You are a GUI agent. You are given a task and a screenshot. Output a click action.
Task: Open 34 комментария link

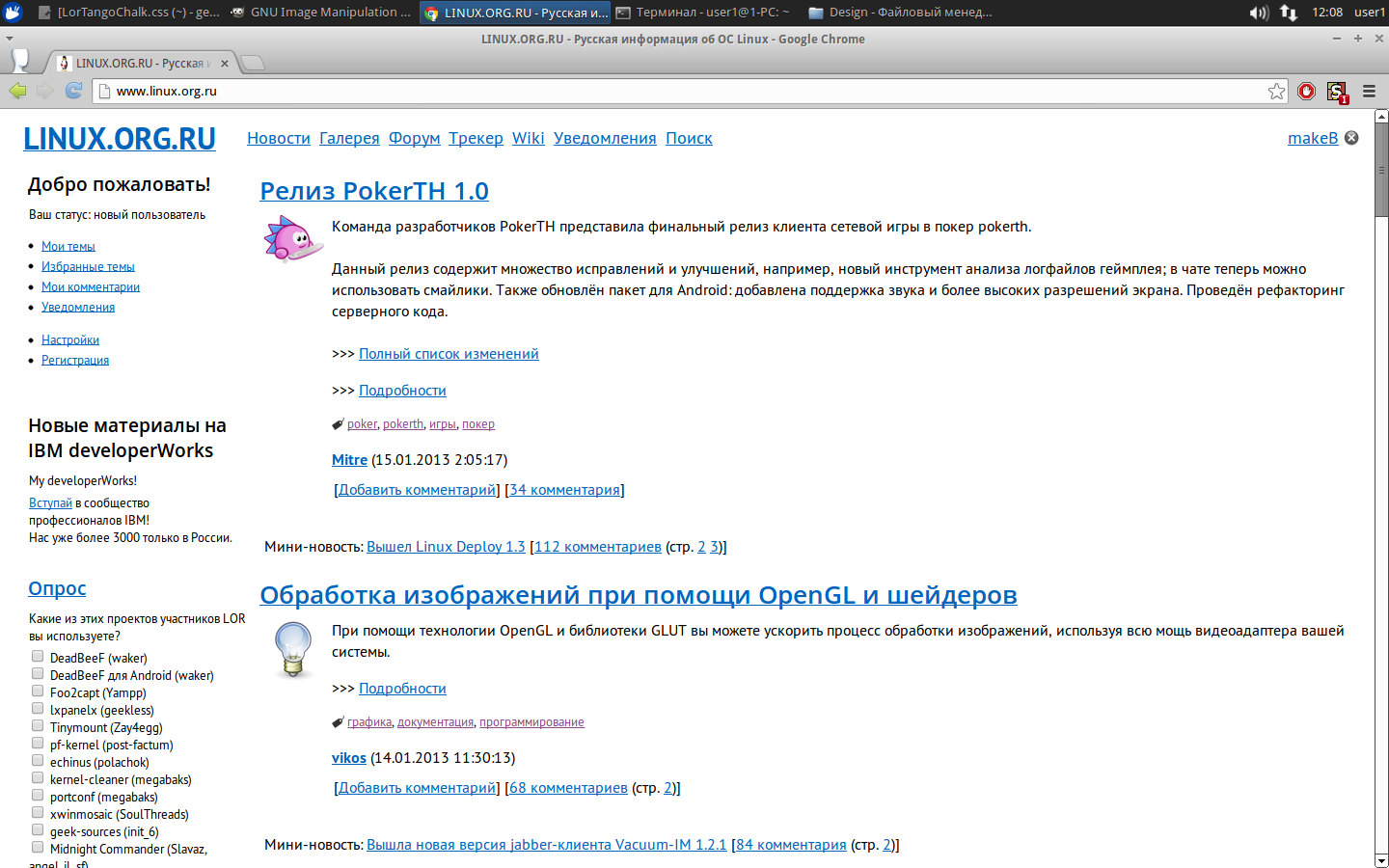(564, 490)
